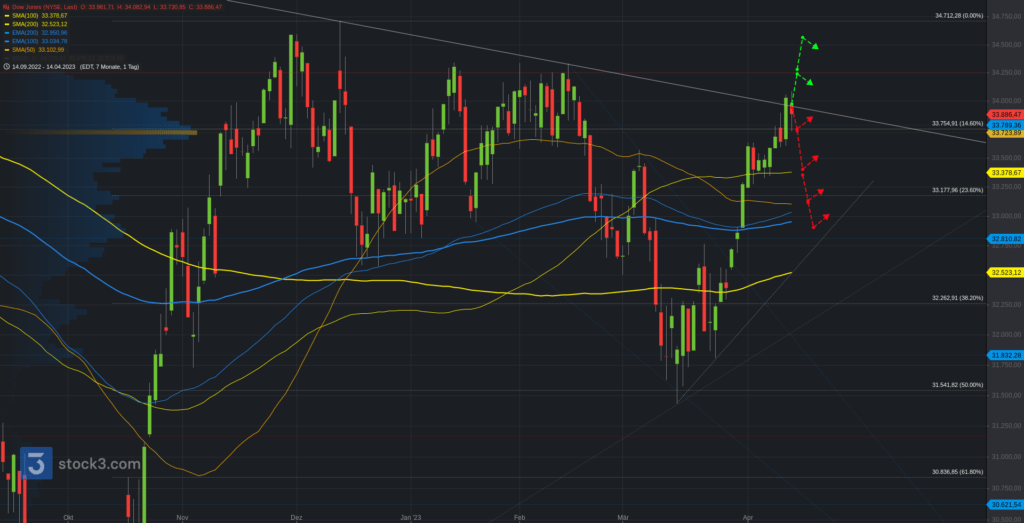1024x523 pixels.
Task: Click the 32.000,00 price axis tick
Action: (x=1006, y=334)
